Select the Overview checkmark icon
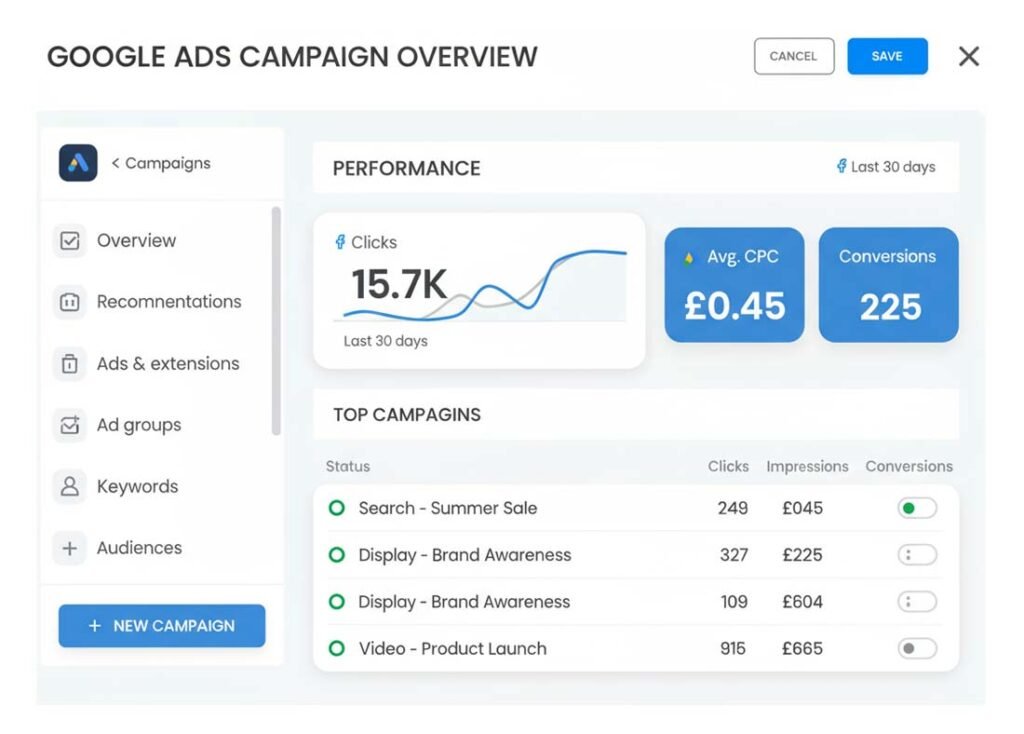The height and width of the screenshot is (734, 1024). pyautogui.click(x=70, y=241)
